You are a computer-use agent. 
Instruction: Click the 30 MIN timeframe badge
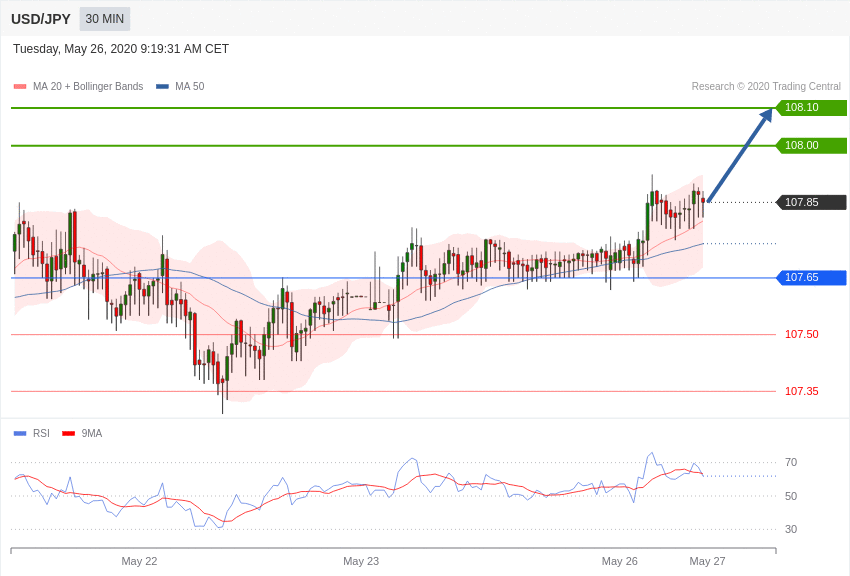[105, 19]
